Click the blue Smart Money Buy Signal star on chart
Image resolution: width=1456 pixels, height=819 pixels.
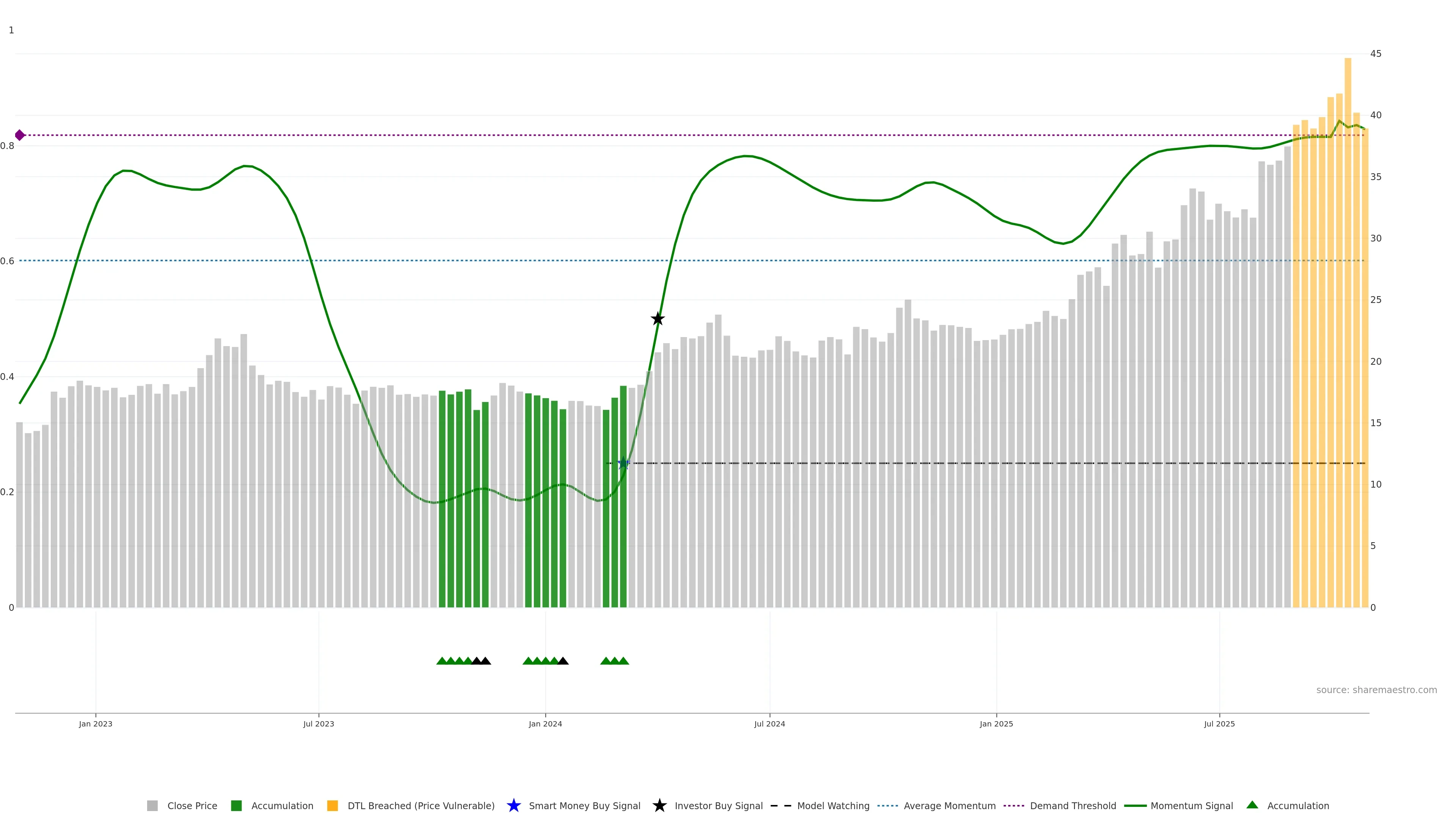(x=623, y=463)
